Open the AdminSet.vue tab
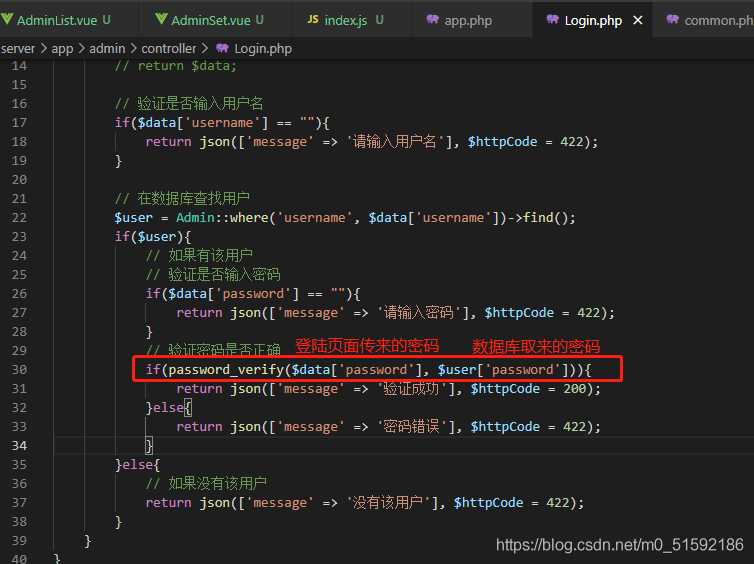 click(x=215, y=20)
